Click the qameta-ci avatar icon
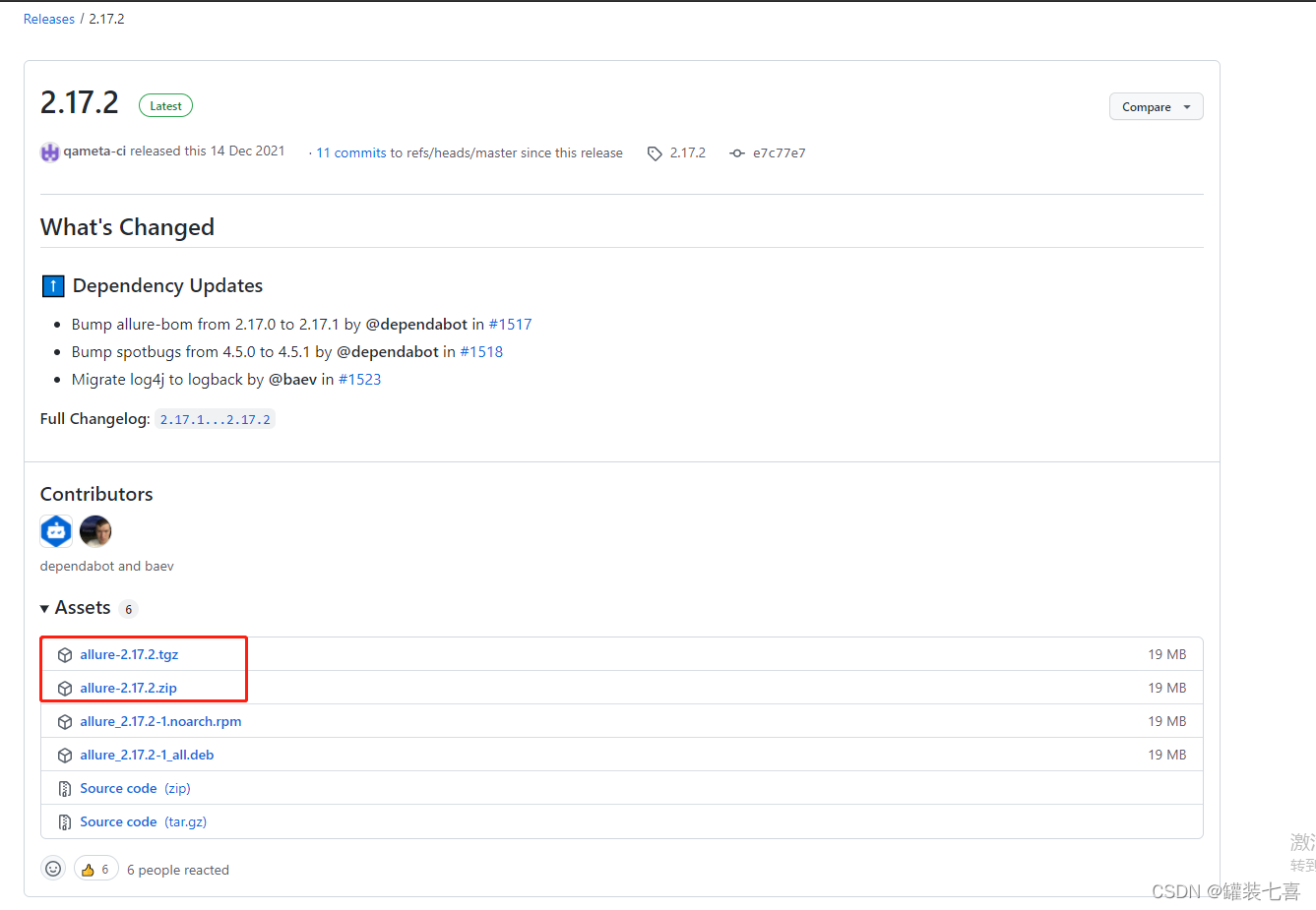Viewport: 1316px width, 910px height. point(49,152)
